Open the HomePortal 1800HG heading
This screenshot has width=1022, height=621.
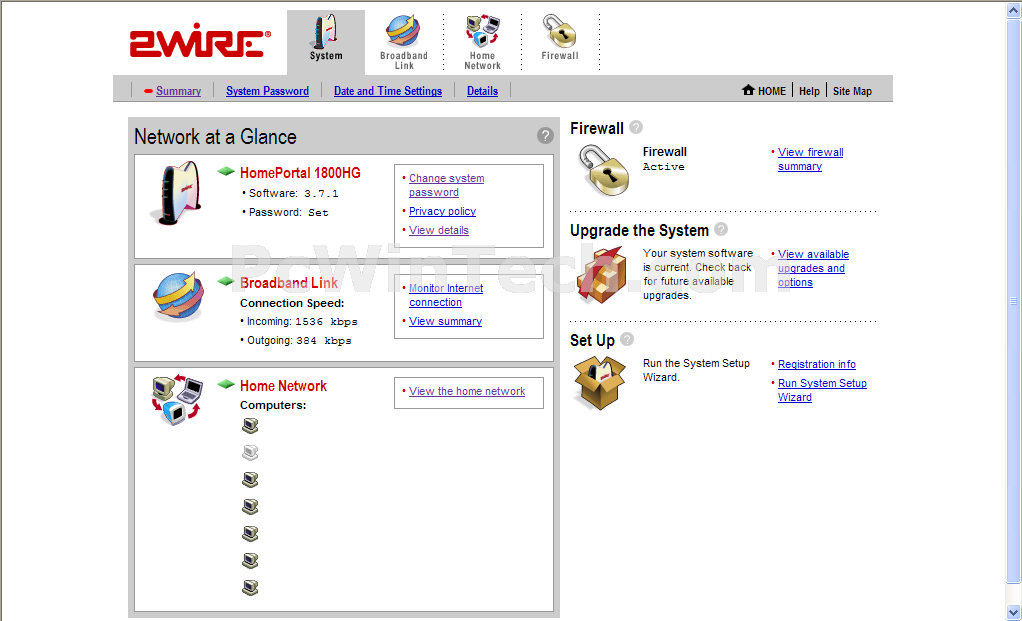(x=300, y=173)
